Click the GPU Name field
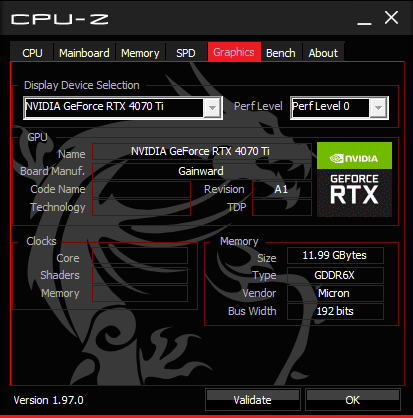Screen dimensions: 413x418 pyautogui.click(x=202, y=152)
